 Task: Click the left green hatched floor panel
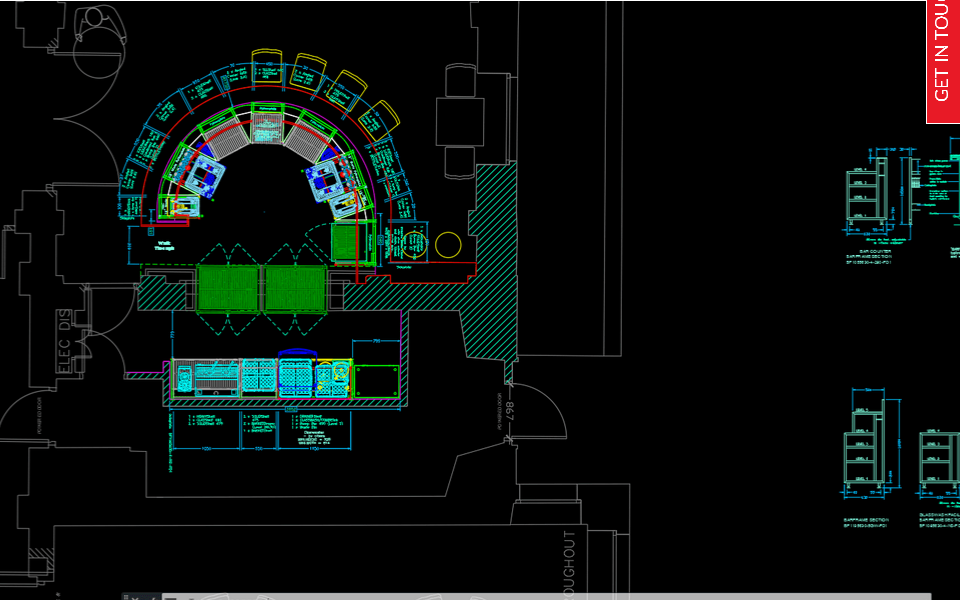(228, 288)
